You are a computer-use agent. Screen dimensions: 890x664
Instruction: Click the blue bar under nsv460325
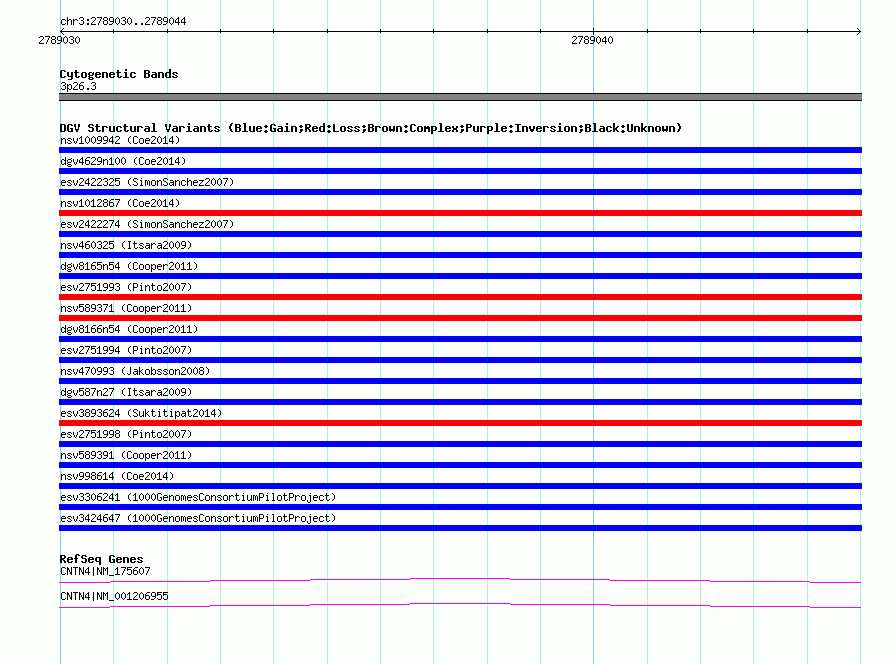[x=460, y=255]
